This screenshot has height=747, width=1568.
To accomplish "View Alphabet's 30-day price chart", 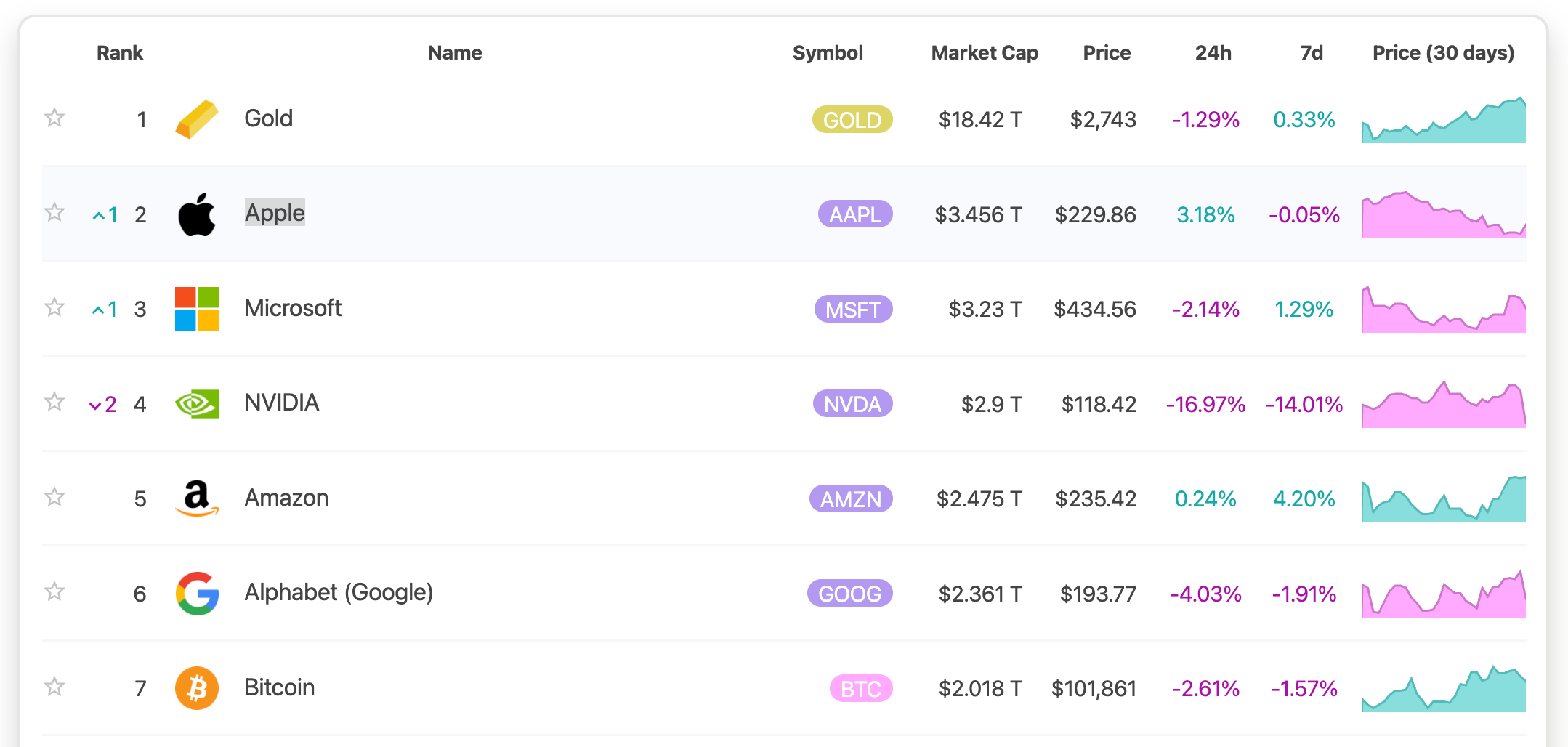I will (x=1444, y=594).
